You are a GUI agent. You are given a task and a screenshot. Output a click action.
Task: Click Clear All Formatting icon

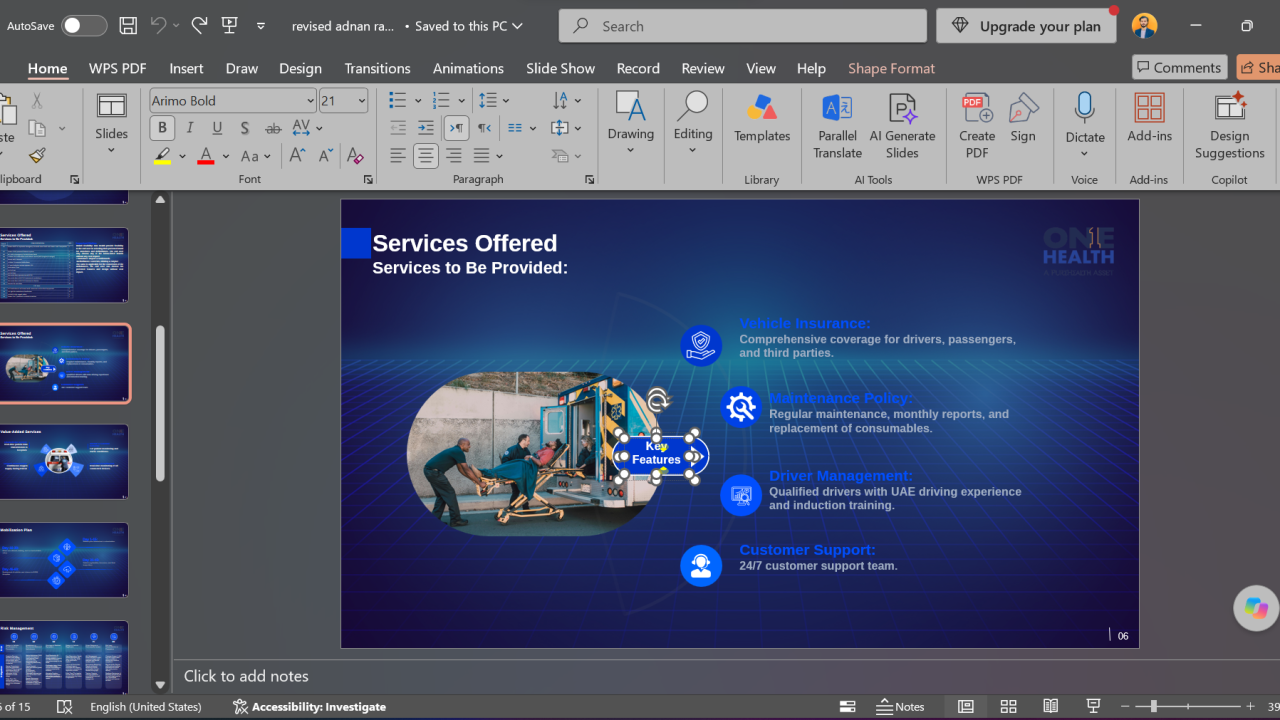click(x=354, y=156)
